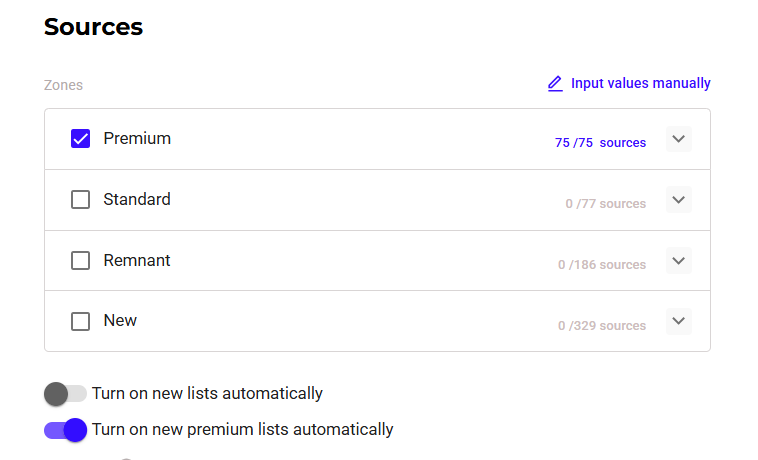Enable the Remnant zone checkbox
This screenshot has height=460, width=758.
click(81, 261)
